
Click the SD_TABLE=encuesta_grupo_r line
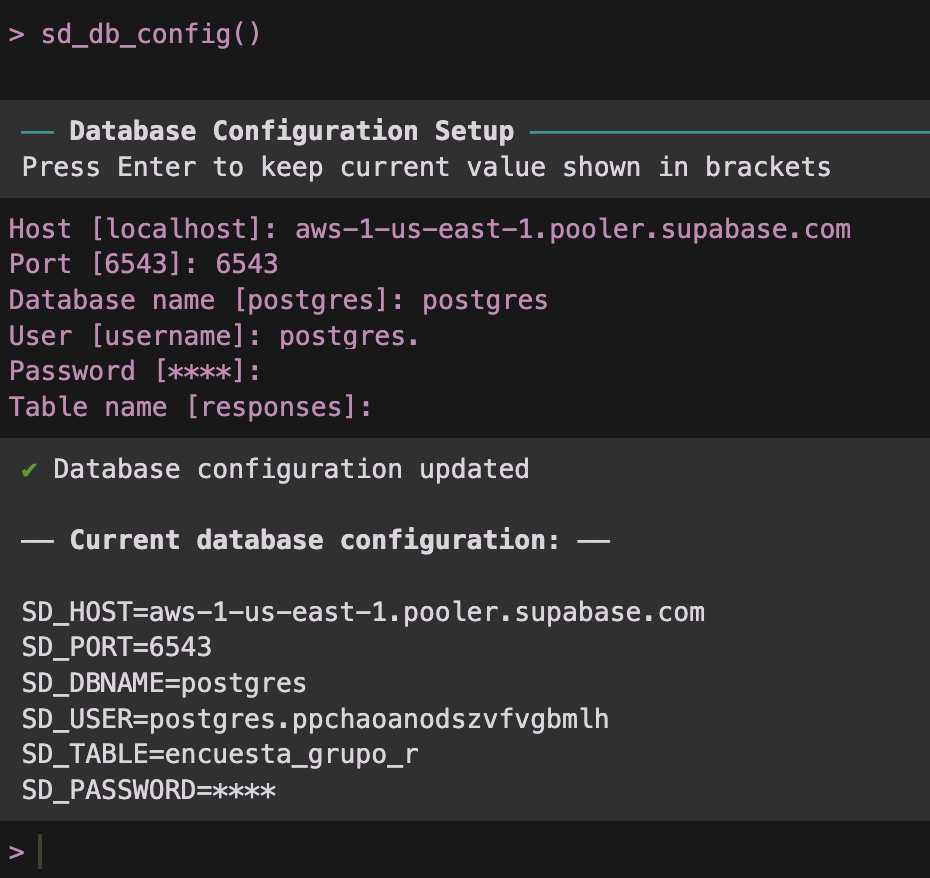[x=220, y=754]
